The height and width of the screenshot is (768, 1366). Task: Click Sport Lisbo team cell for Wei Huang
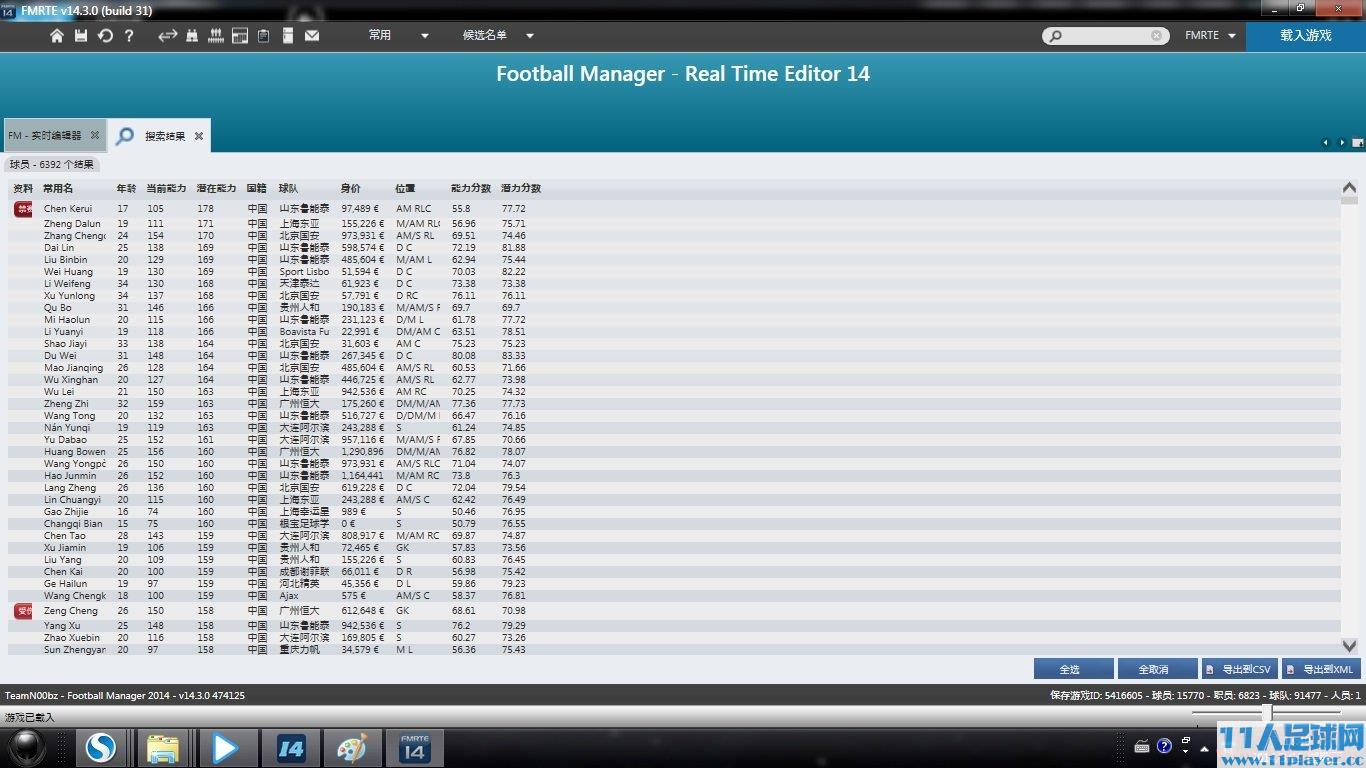point(304,272)
